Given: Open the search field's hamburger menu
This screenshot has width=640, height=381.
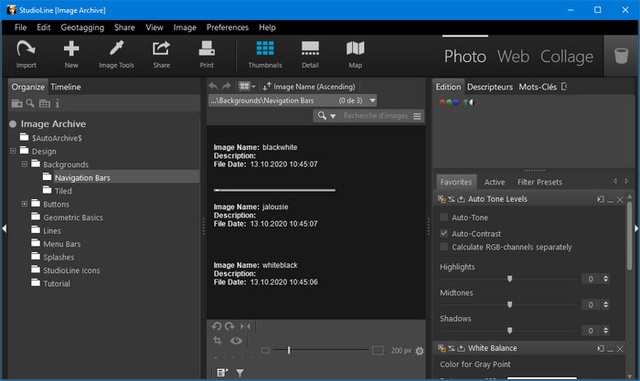Looking at the screenshot, I should click(417, 116).
